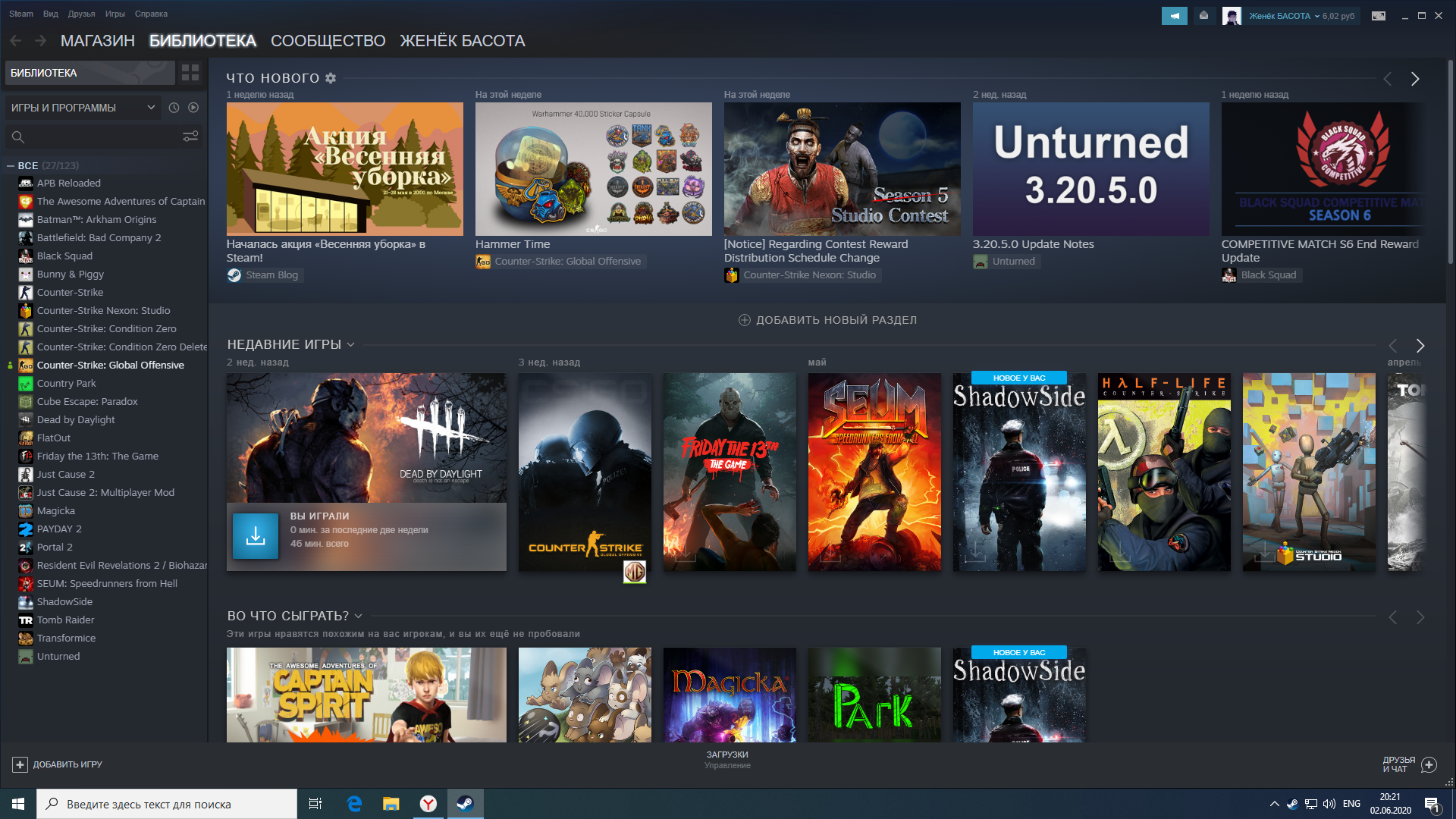The image size is (1456, 819).
Task: Click the library vertical scrollbar
Action: click(x=1450, y=163)
